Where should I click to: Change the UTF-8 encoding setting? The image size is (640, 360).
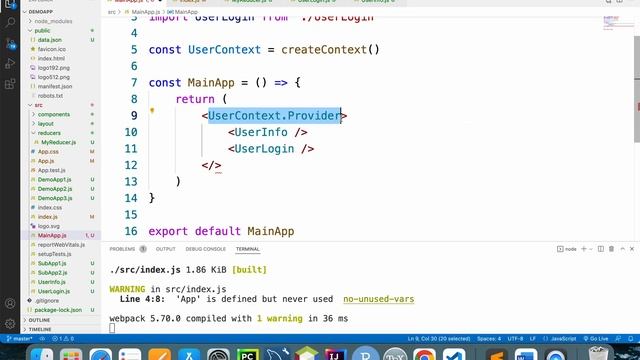[515, 339]
